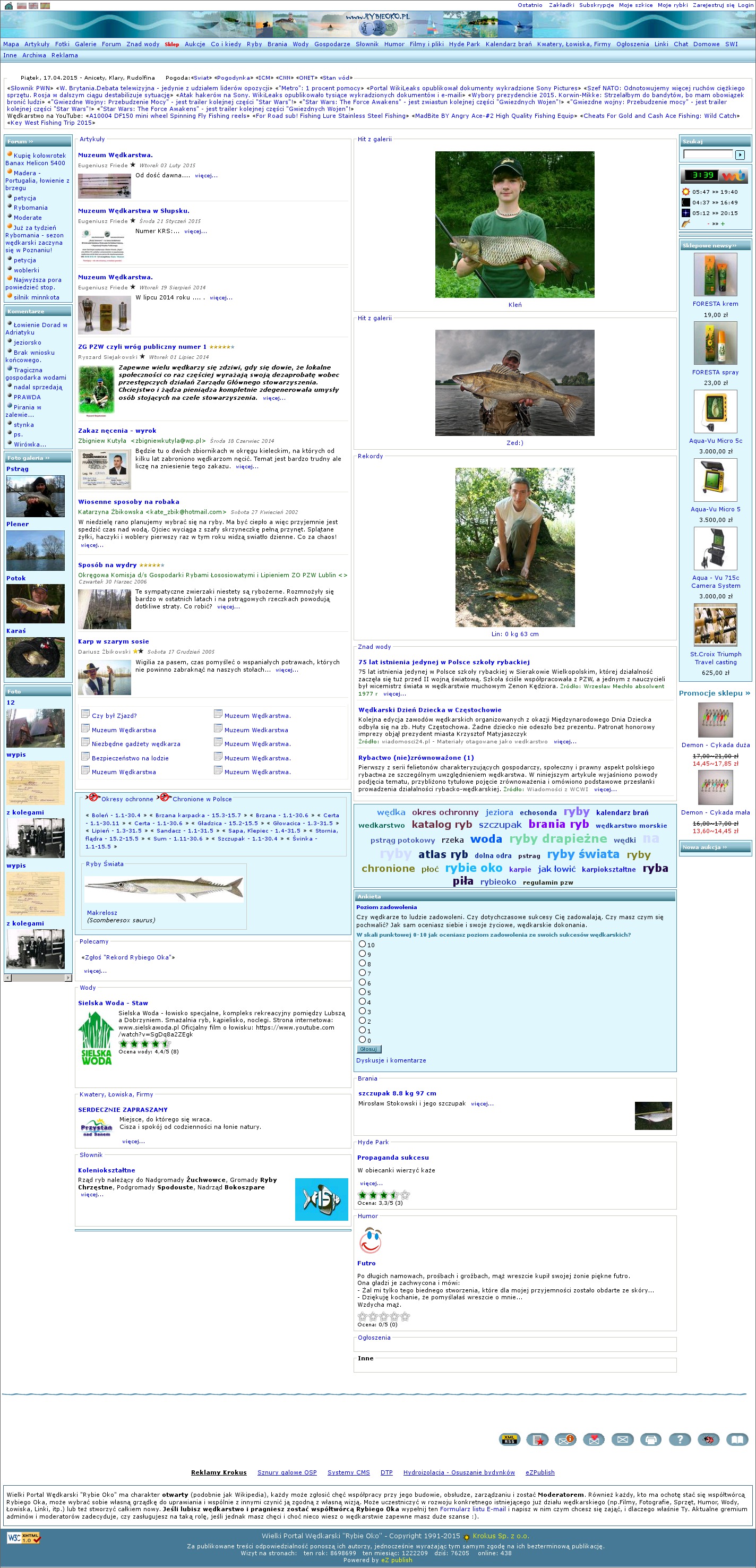Click the Szukaj search input field
Image resolution: width=756 pixels, height=1568 pixels.
[x=708, y=155]
